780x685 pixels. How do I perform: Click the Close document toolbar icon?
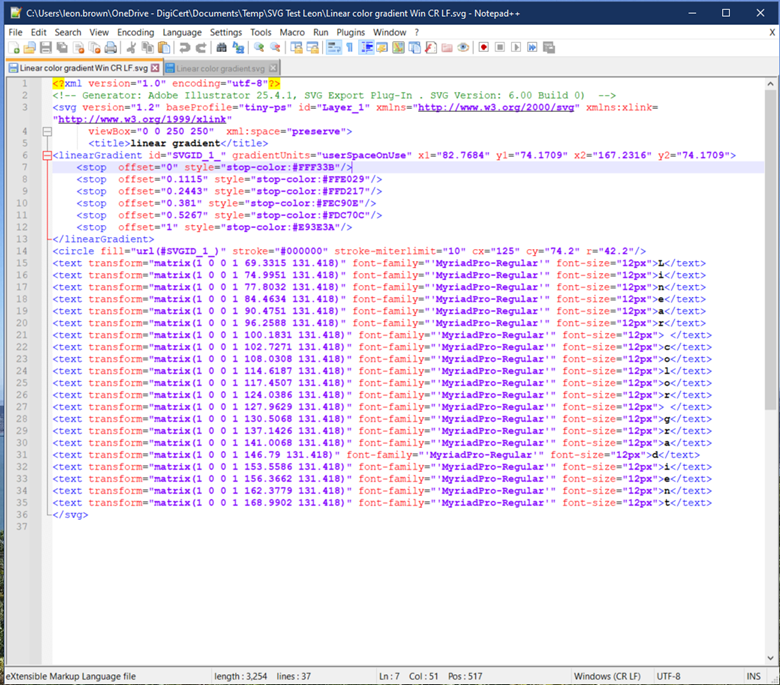79,48
